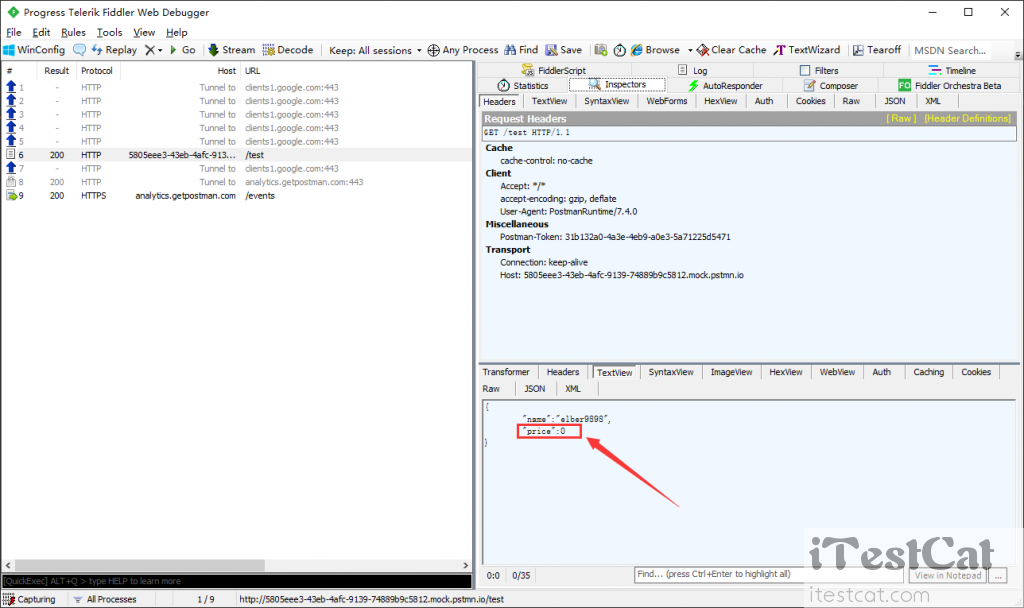The height and width of the screenshot is (608, 1024).
Task: Replay the selected session
Action: click(x=114, y=50)
